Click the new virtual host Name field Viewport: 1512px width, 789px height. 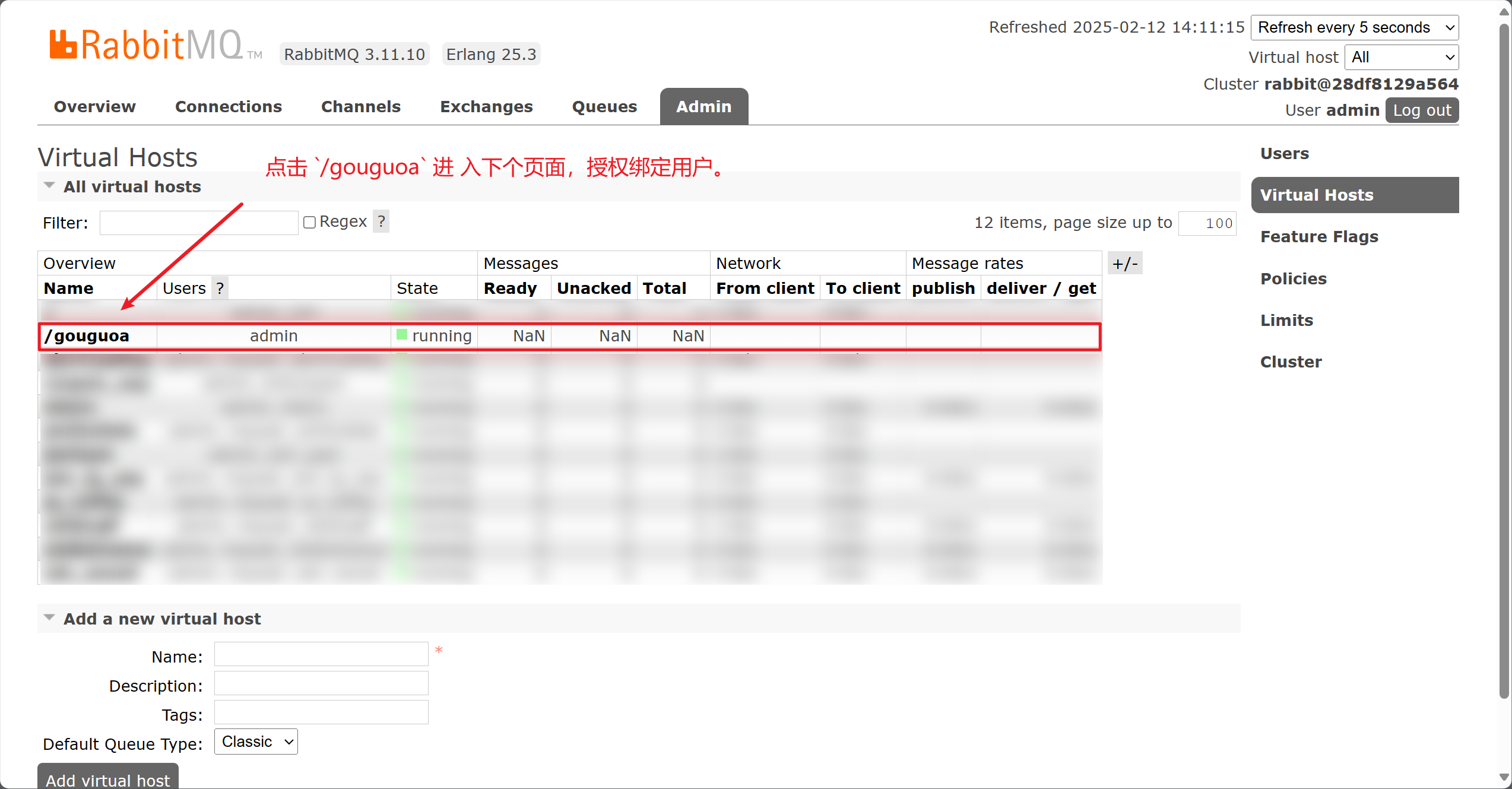pos(321,654)
